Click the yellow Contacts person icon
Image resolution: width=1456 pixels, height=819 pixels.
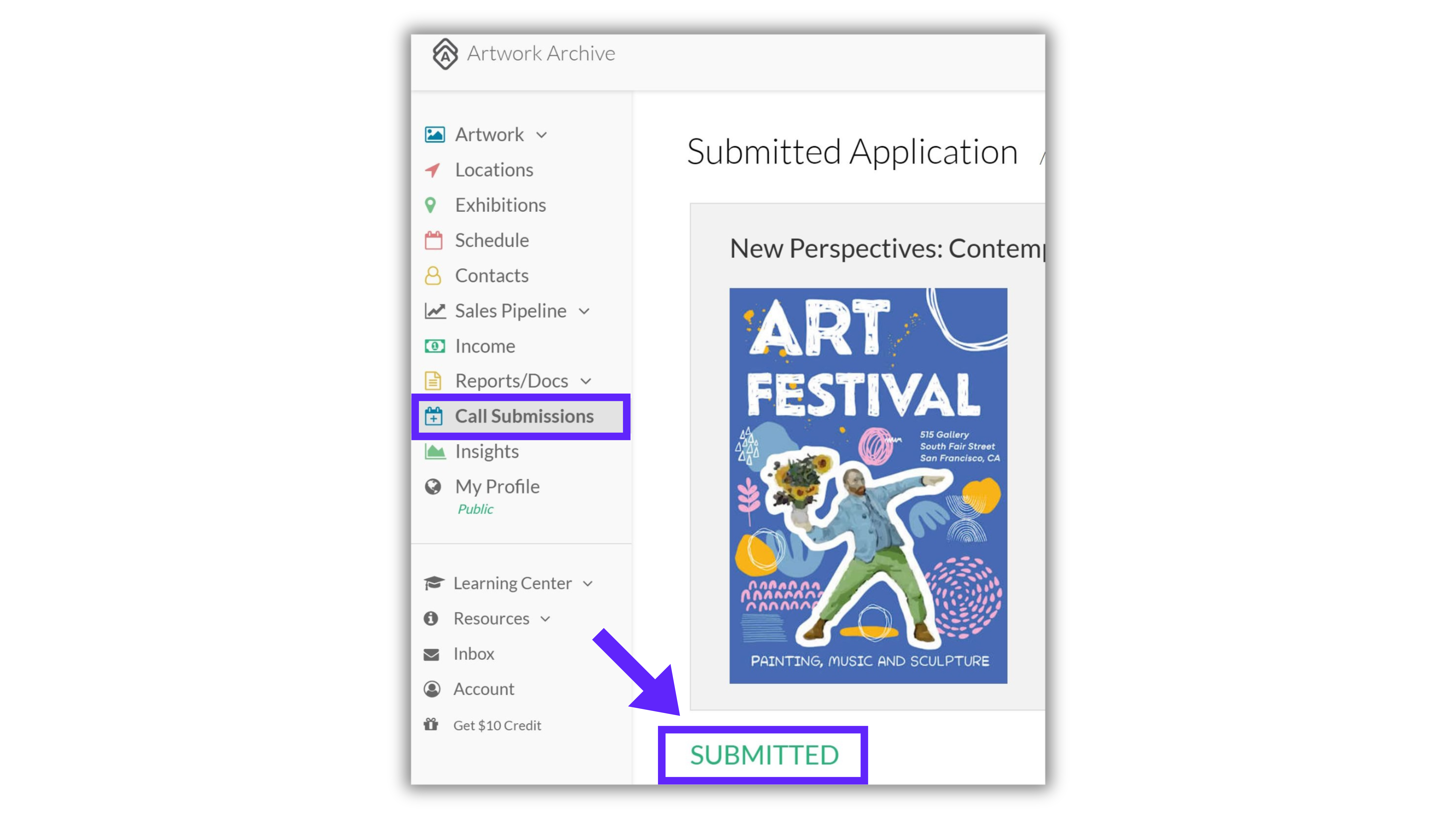[433, 276]
